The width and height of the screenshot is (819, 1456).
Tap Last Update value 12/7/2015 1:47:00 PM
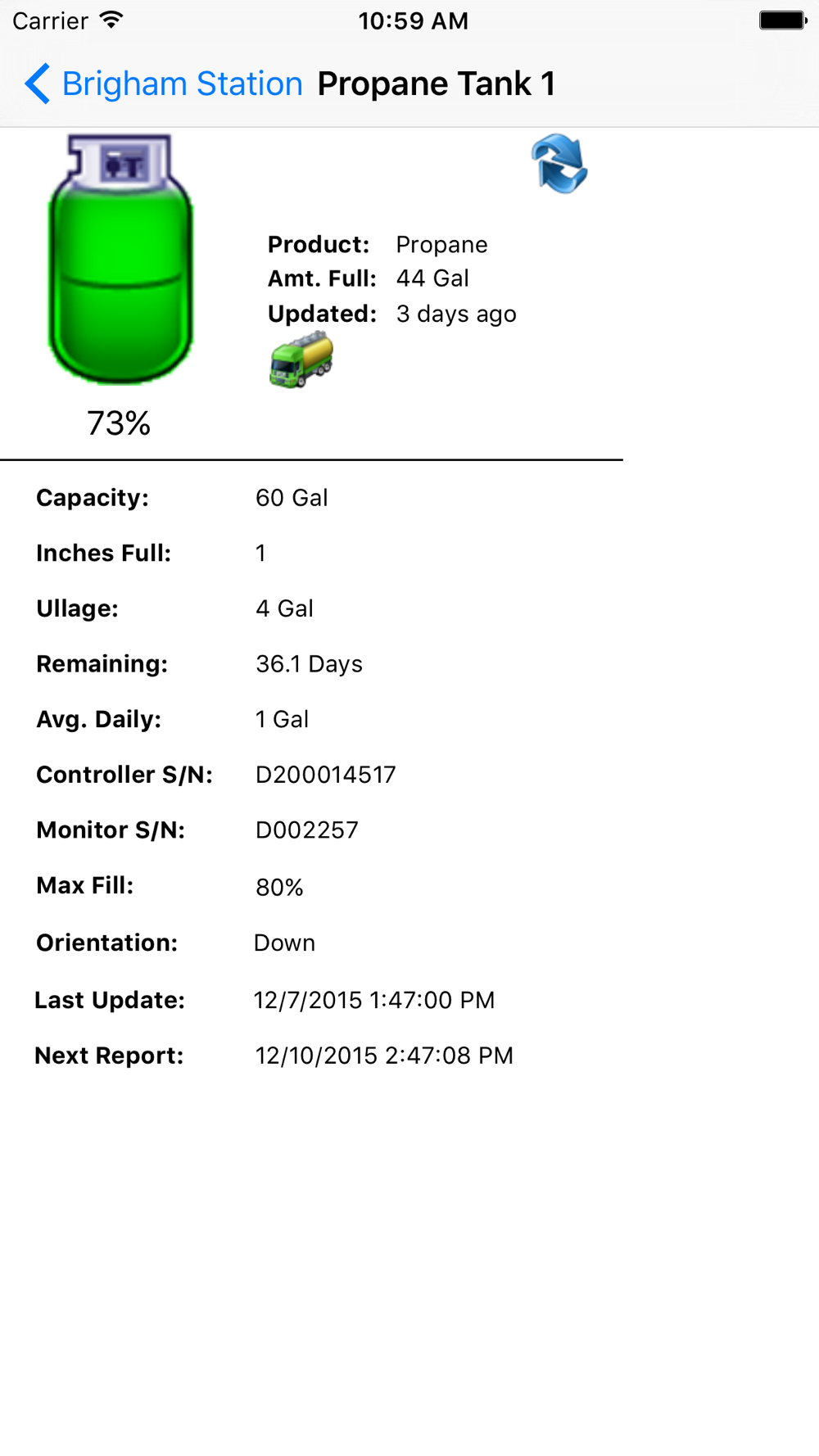pyautogui.click(x=374, y=1000)
